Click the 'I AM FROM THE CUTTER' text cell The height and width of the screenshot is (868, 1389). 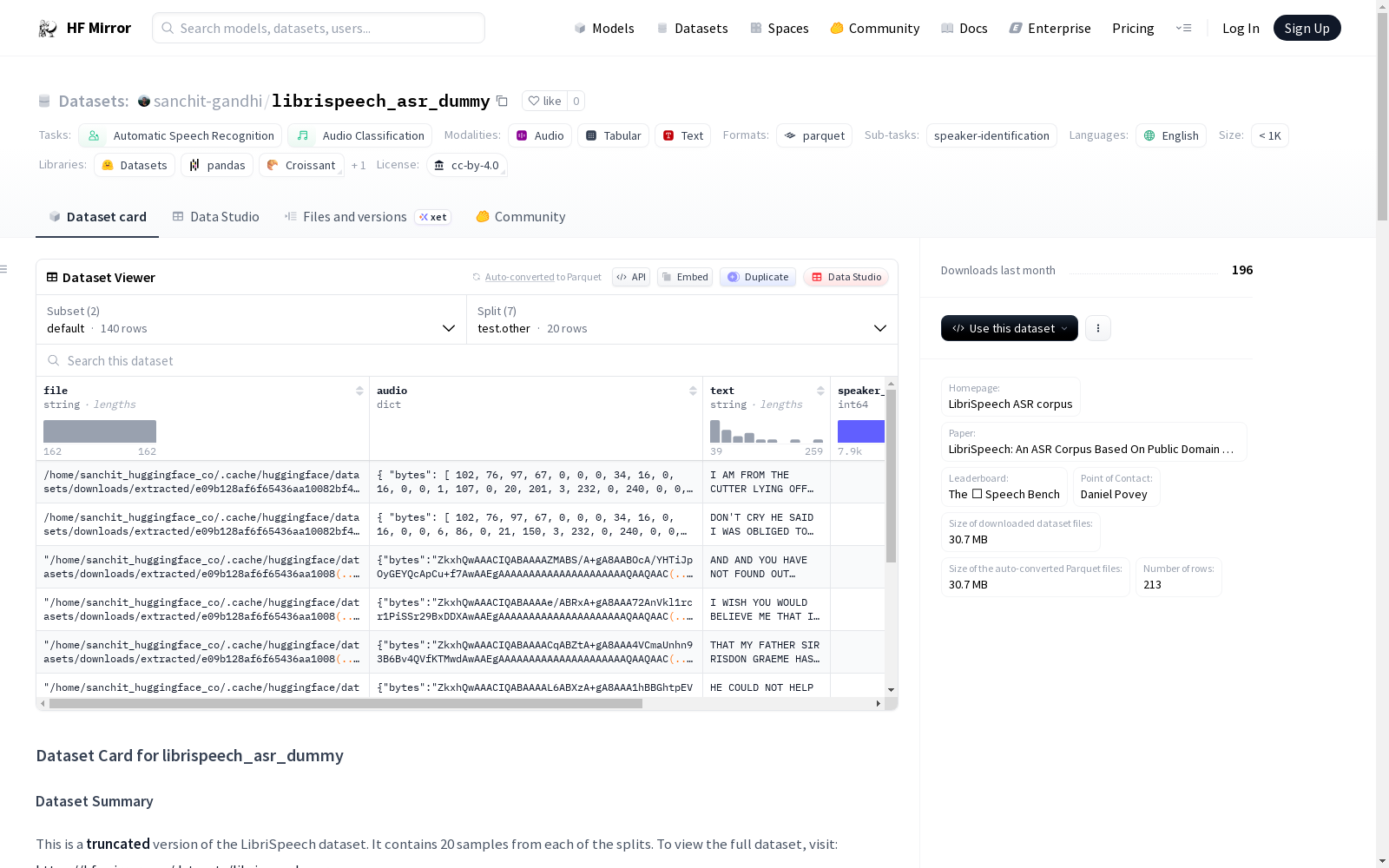767,482
